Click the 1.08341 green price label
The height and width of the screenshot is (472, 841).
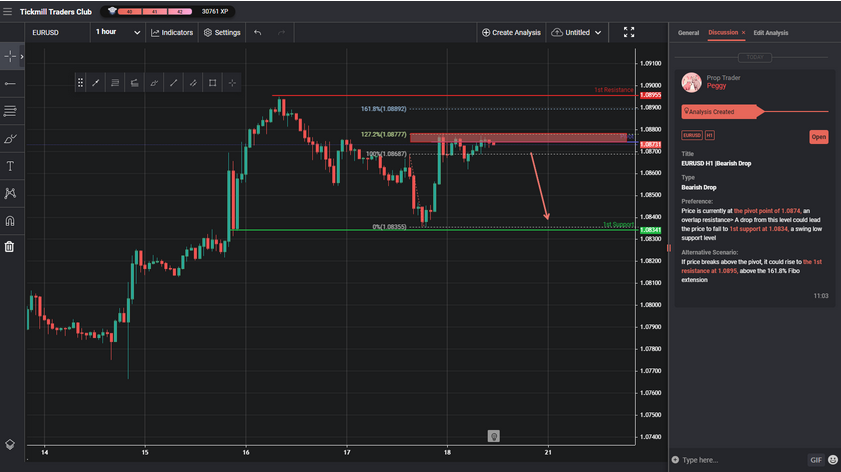coord(650,230)
